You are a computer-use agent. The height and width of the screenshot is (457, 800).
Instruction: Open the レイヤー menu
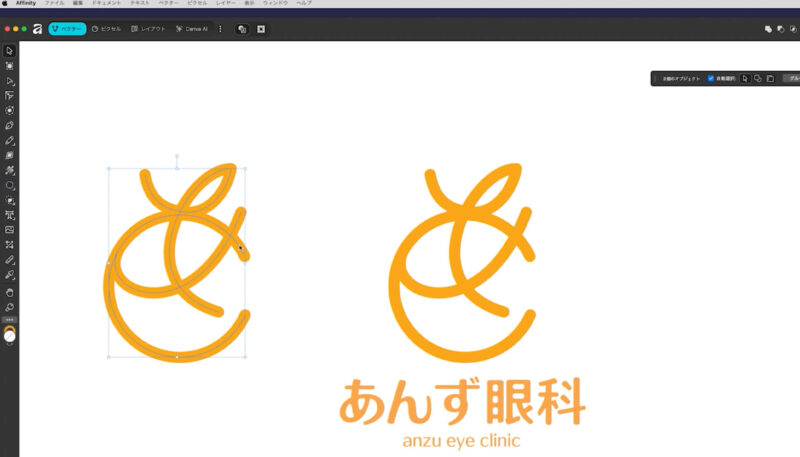click(226, 3)
